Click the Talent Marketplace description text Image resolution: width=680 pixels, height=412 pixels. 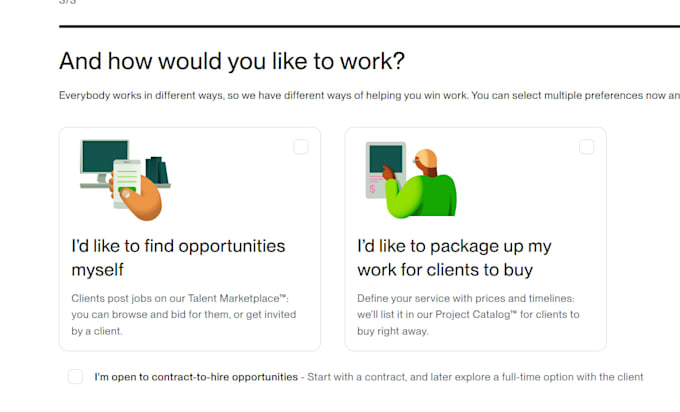(184, 314)
